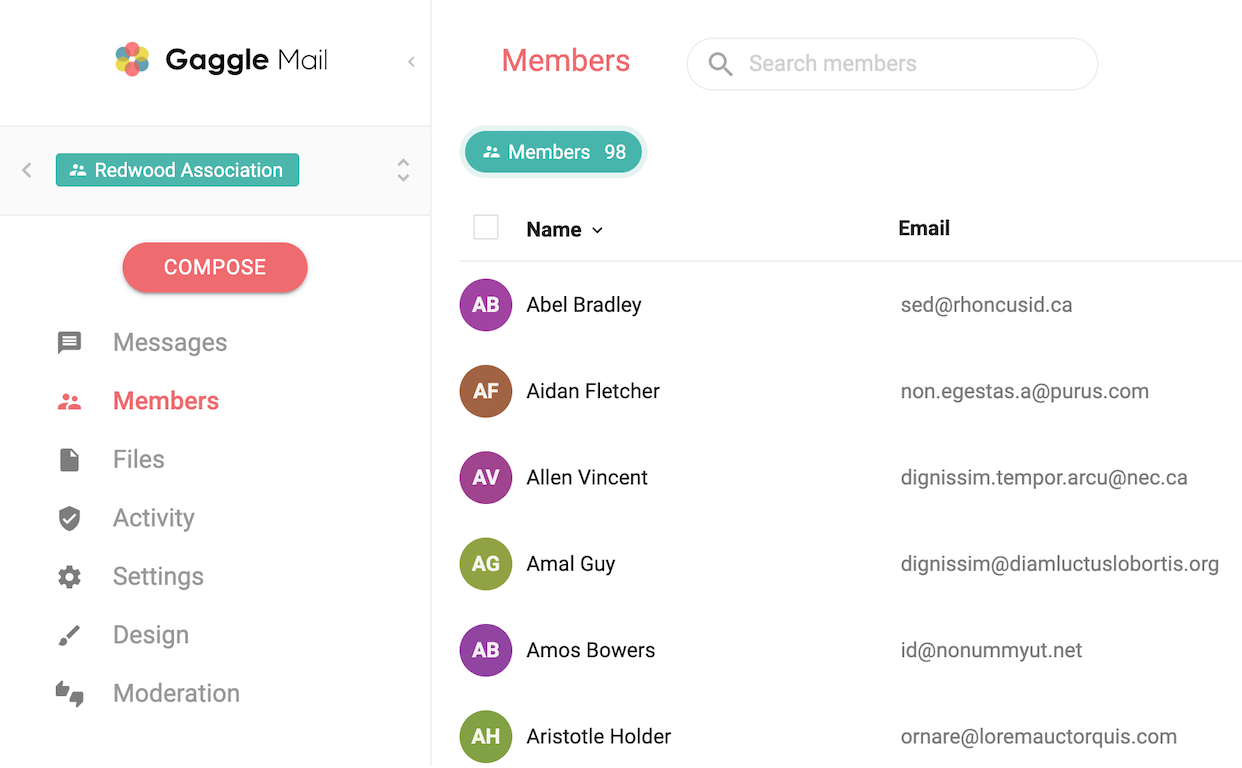Click Aidan Fletcher's AF avatar
1242x768 pixels.
(486, 391)
